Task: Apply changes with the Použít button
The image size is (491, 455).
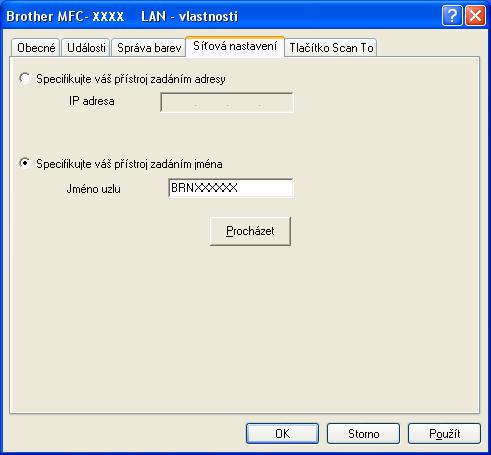Action: coord(444,434)
